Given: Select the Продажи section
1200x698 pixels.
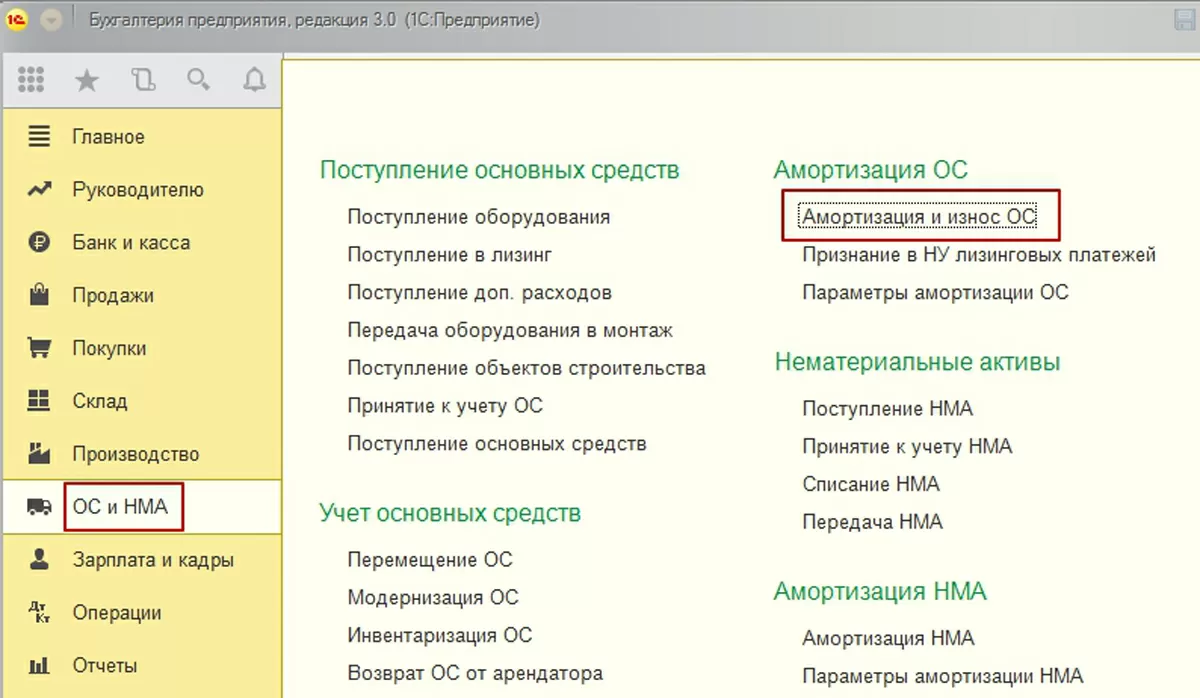Looking at the screenshot, I should (x=113, y=296).
